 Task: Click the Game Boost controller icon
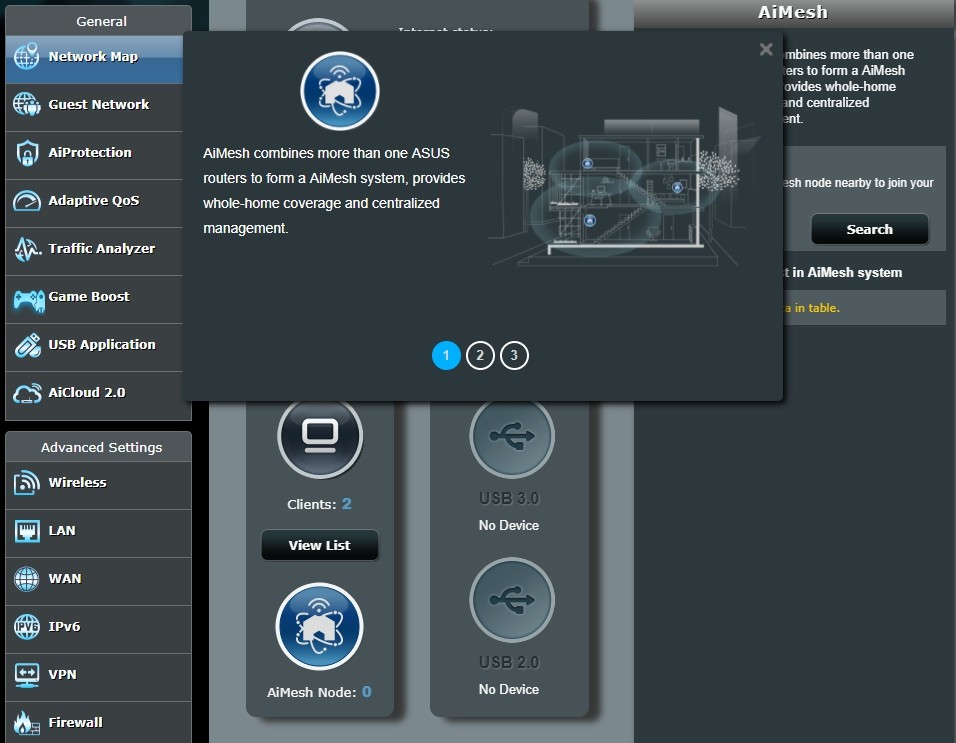[x=27, y=297]
